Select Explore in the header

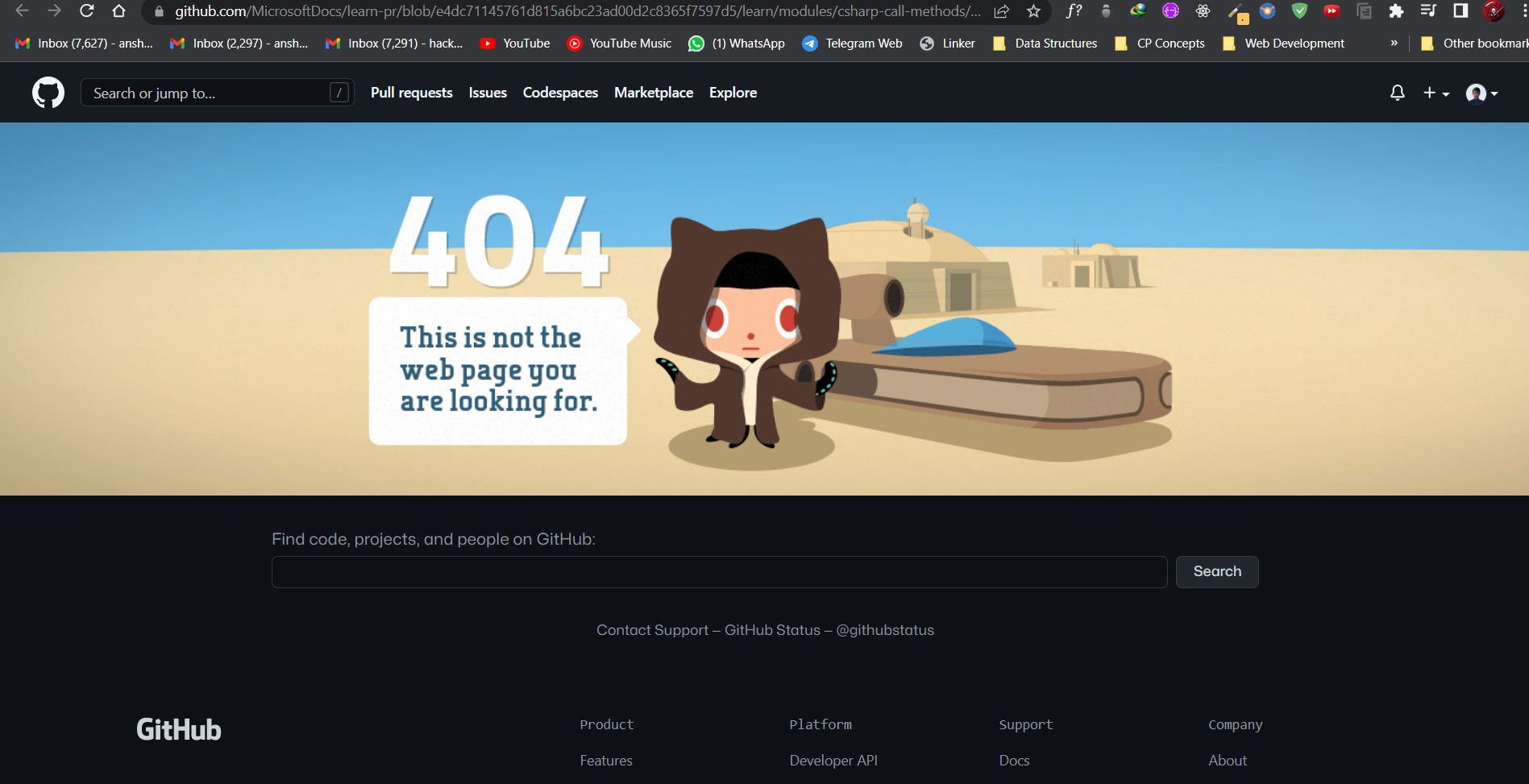click(x=733, y=93)
